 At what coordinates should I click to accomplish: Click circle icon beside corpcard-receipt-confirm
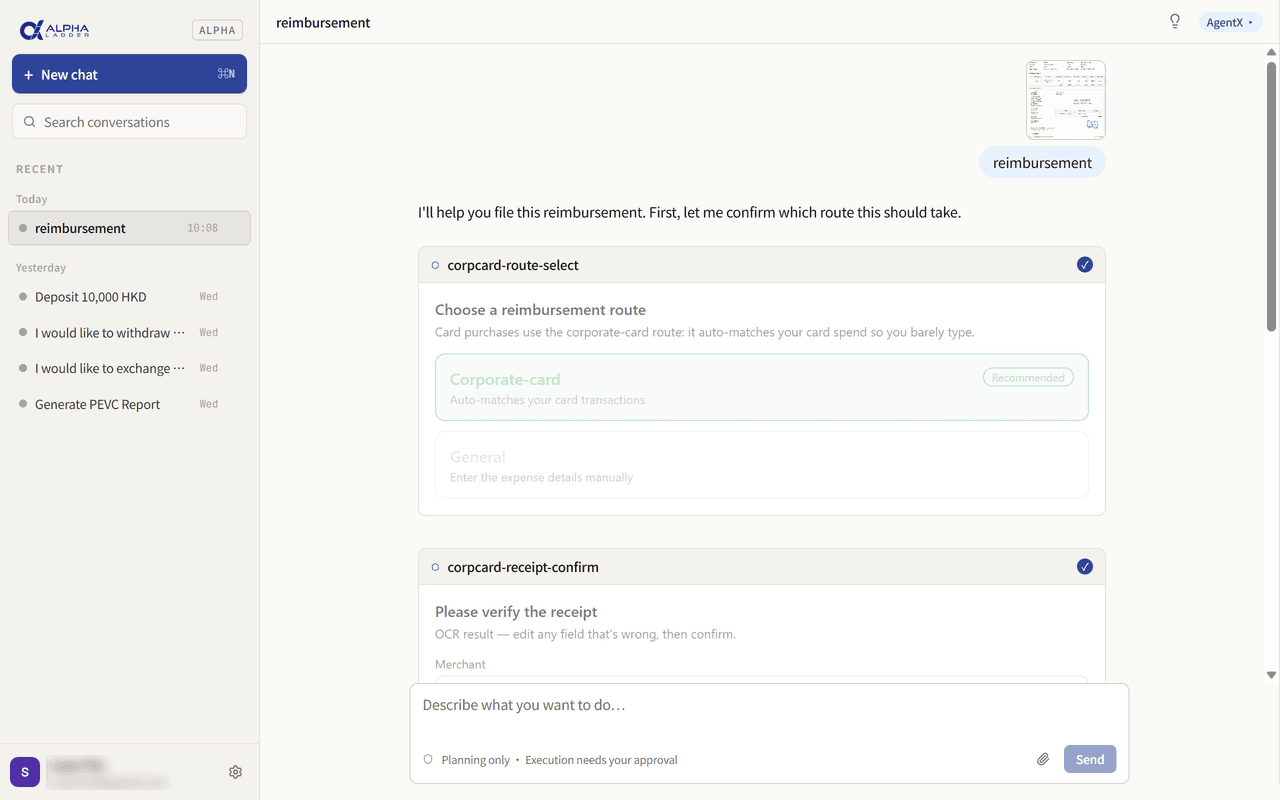click(435, 567)
